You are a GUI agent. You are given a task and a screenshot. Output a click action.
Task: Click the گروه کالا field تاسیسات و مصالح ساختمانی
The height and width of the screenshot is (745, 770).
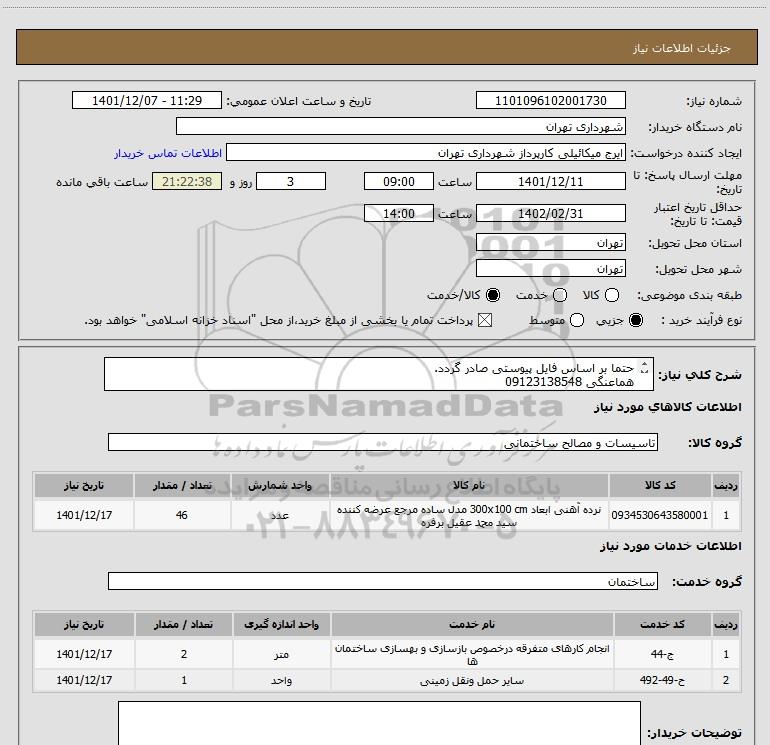(x=383, y=442)
